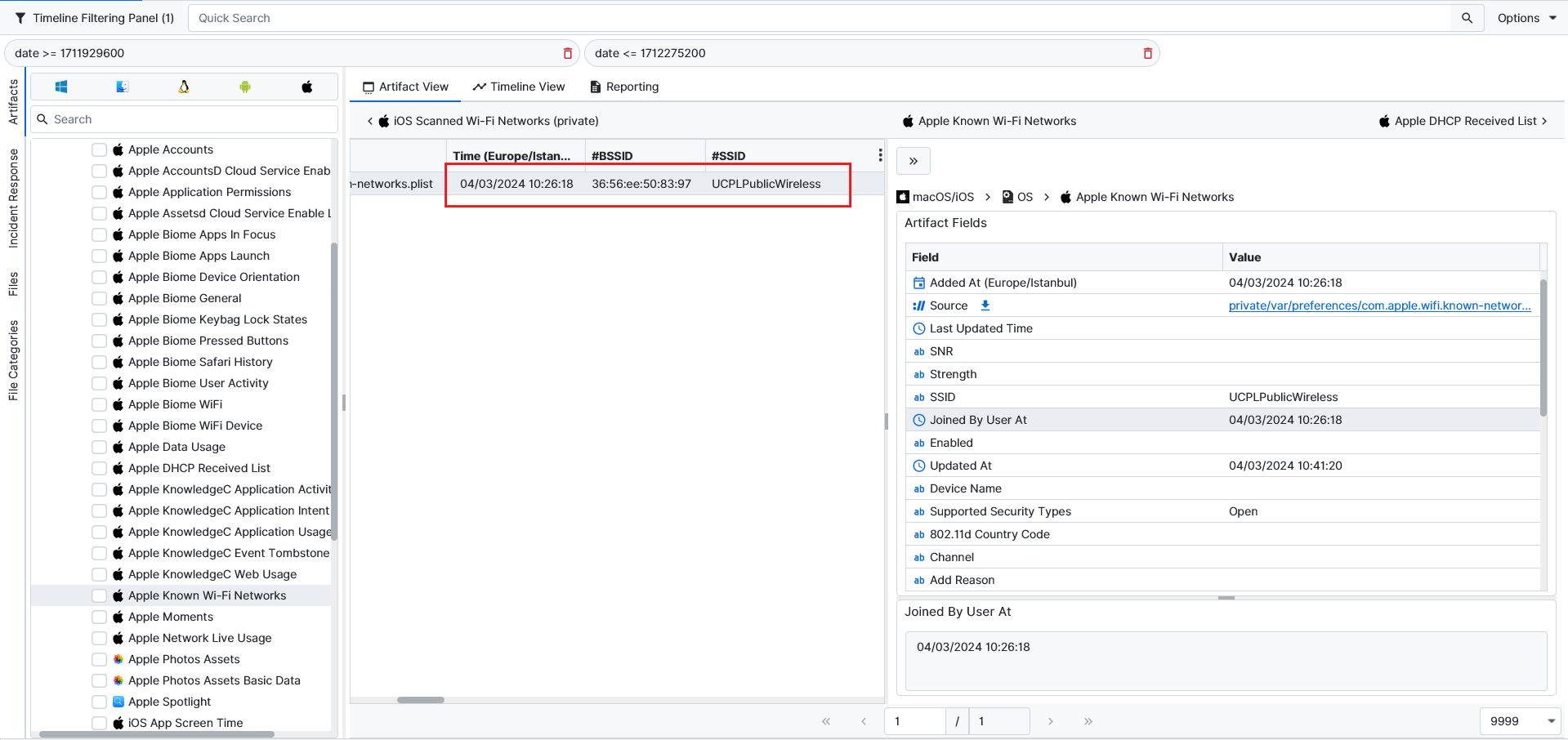The width and height of the screenshot is (1568, 740).
Task: Open the Options dropdown
Action: [x=1526, y=18]
